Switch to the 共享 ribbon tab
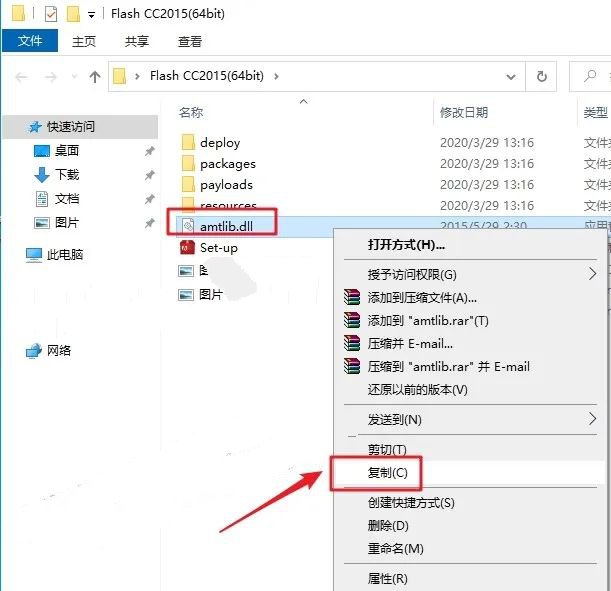 coord(136,41)
